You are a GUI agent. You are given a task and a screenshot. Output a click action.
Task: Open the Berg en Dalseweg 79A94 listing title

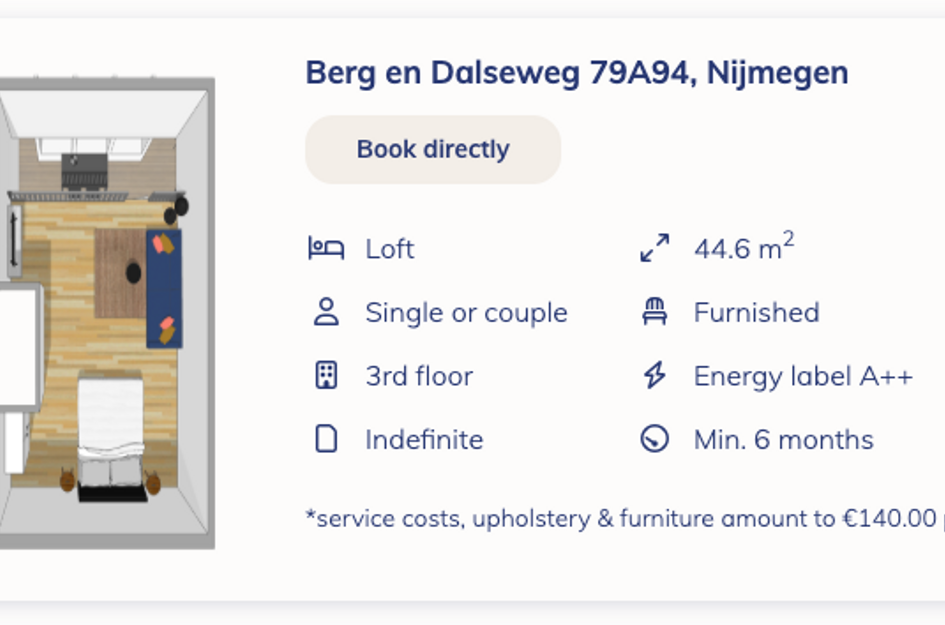[x=576, y=73]
